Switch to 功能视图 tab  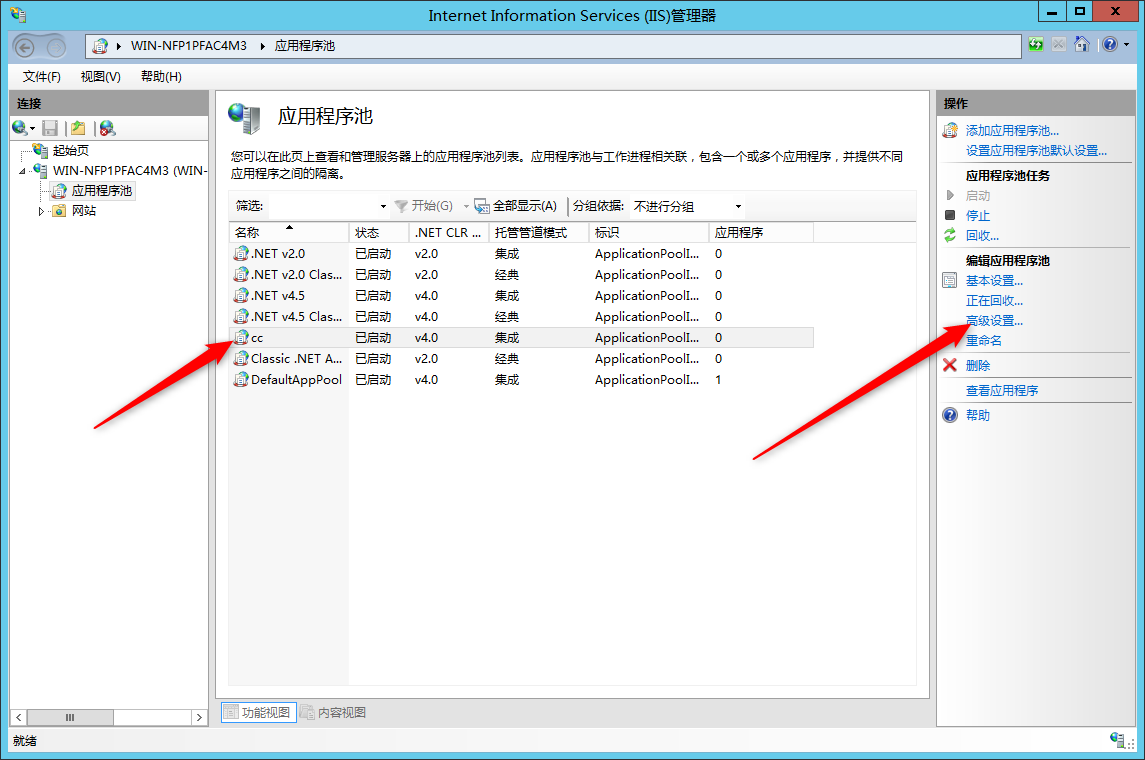pyautogui.click(x=259, y=713)
